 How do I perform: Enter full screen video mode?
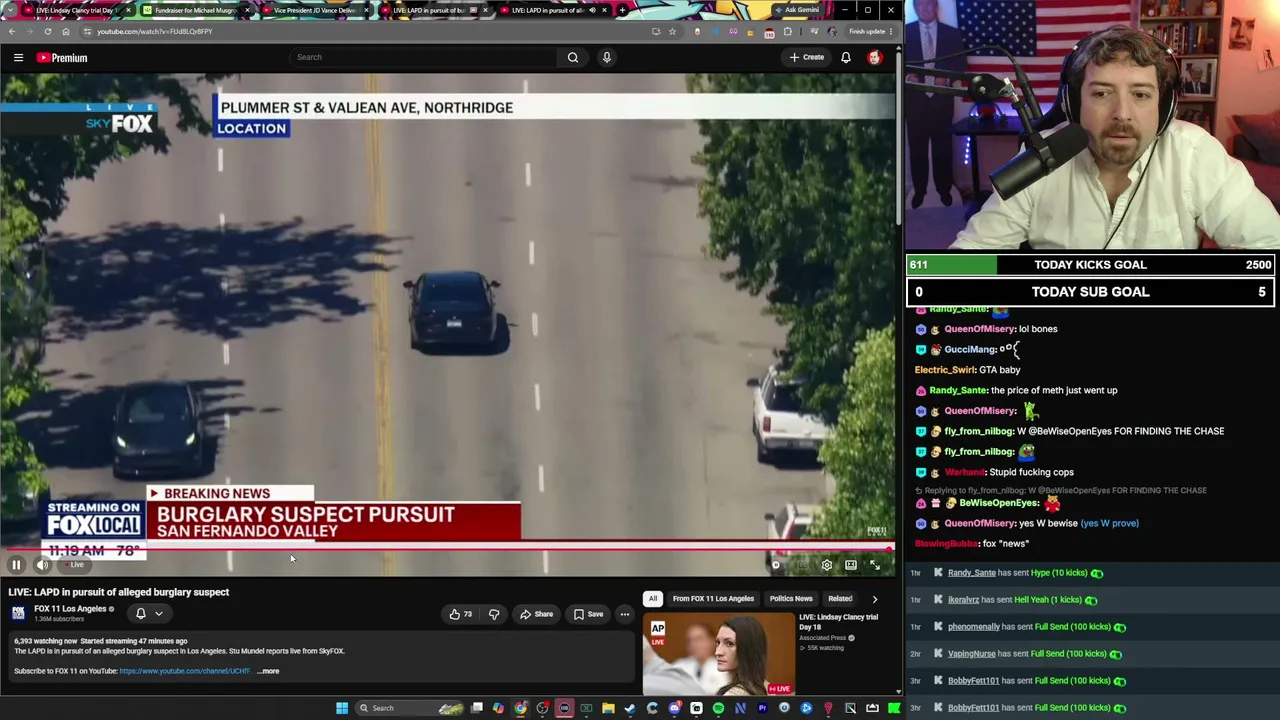[x=875, y=565]
